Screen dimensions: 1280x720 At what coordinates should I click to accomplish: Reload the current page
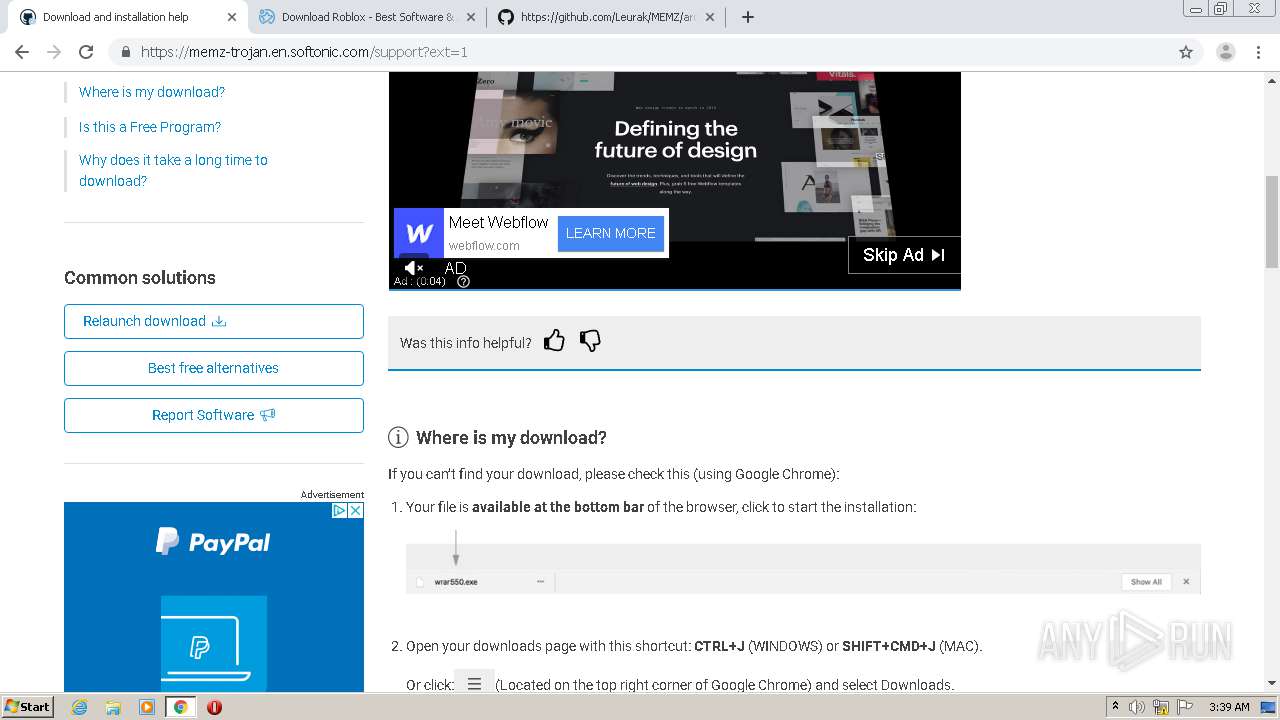point(86,52)
